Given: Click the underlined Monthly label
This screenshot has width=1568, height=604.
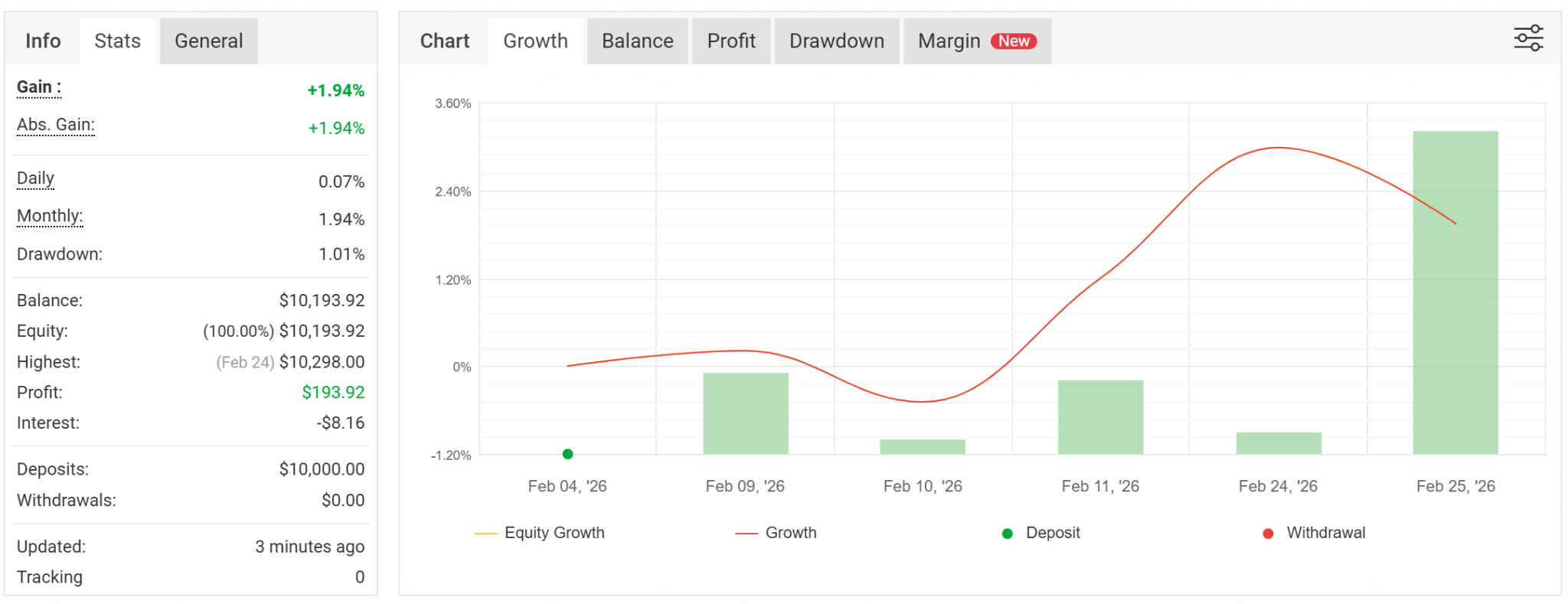Looking at the screenshot, I should (x=50, y=216).
